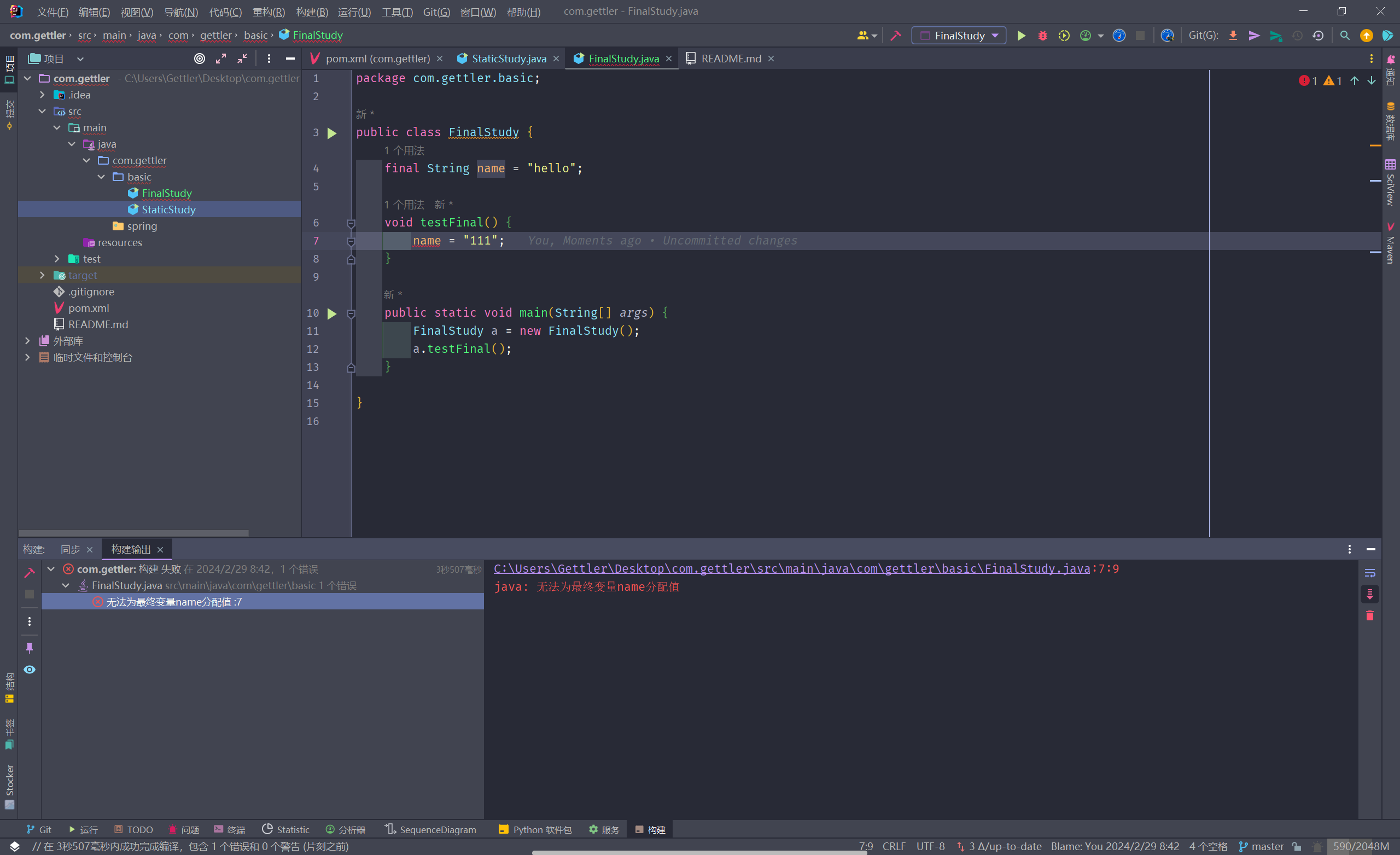Click the master branch widget in status bar
The height and width of the screenshot is (855, 1400).
click(x=1261, y=846)
